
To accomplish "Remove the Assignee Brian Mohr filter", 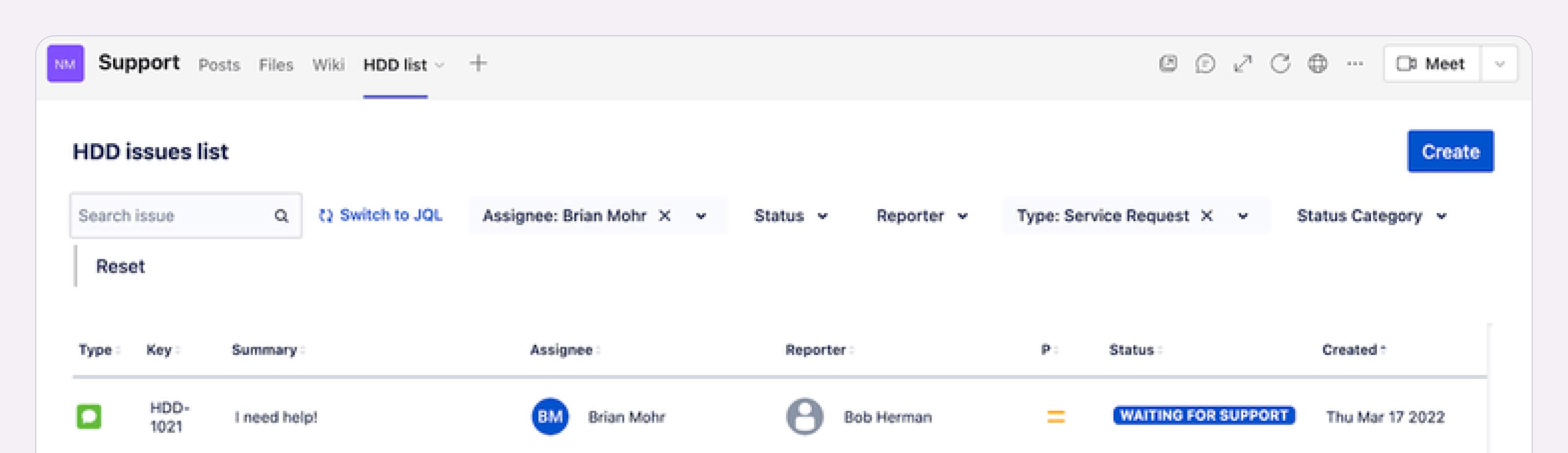I will [x=665, y=216].
